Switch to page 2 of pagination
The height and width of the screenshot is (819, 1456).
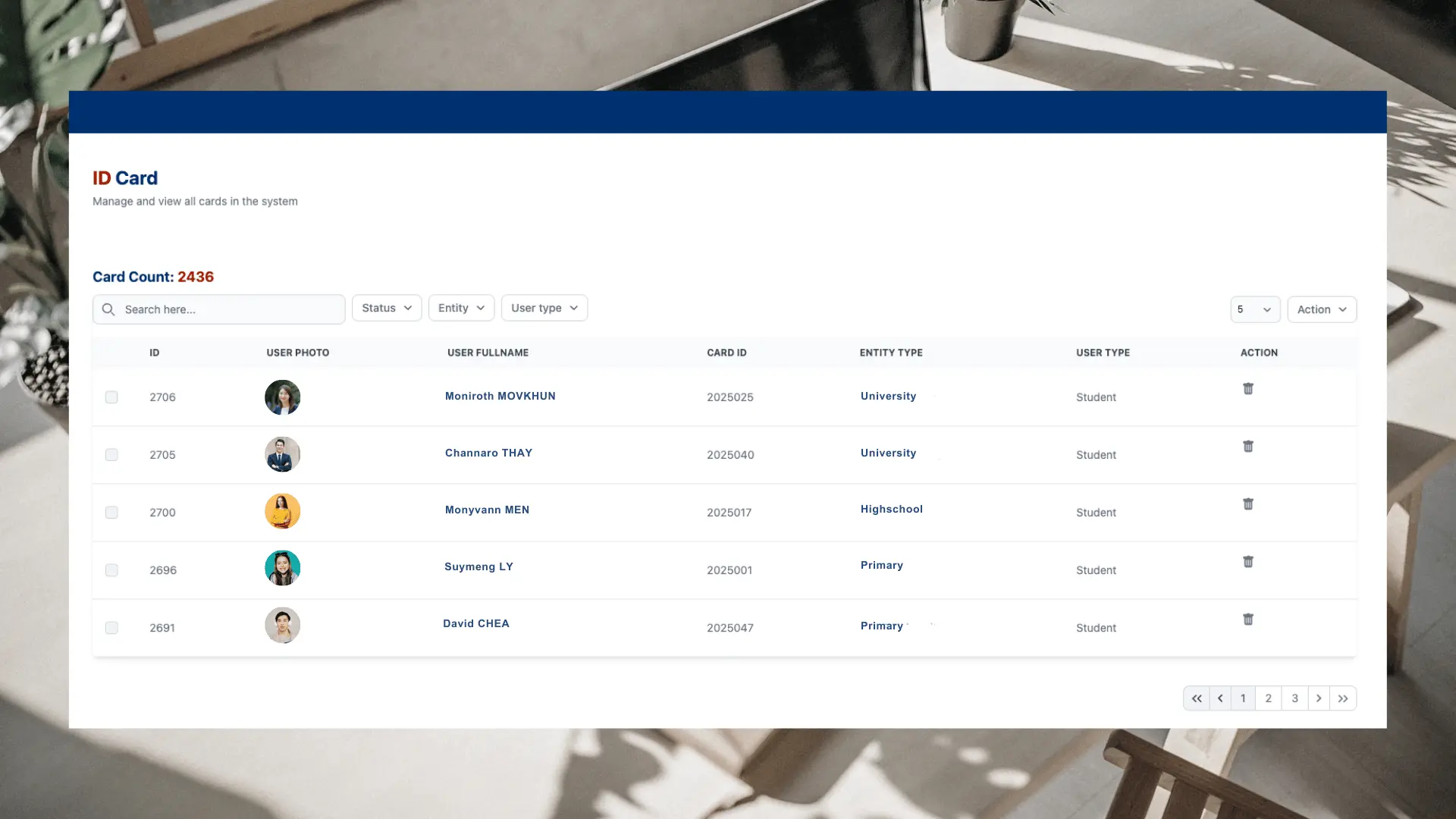(x=1268, y=698)
